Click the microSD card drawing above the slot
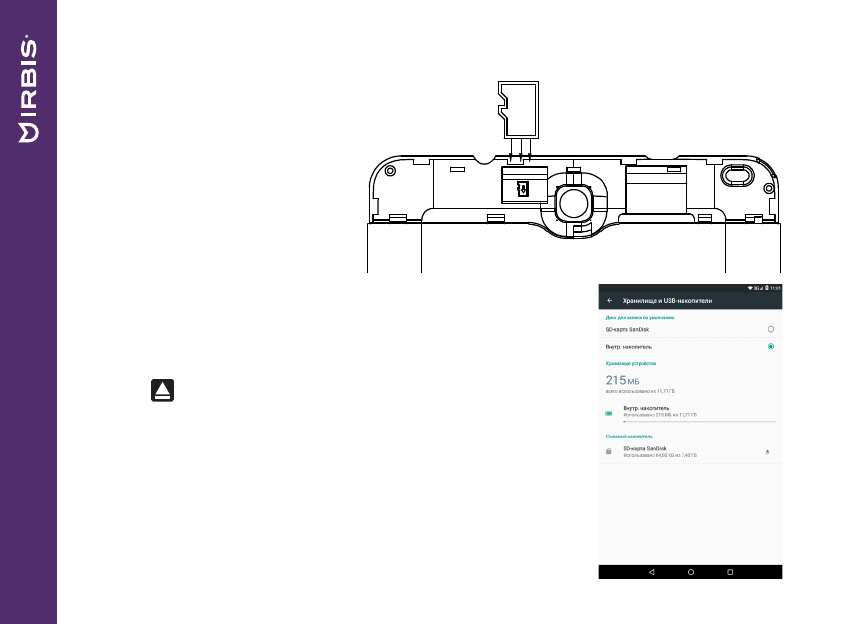This screenshot has height=624, width=850. [x=520, y=108]
